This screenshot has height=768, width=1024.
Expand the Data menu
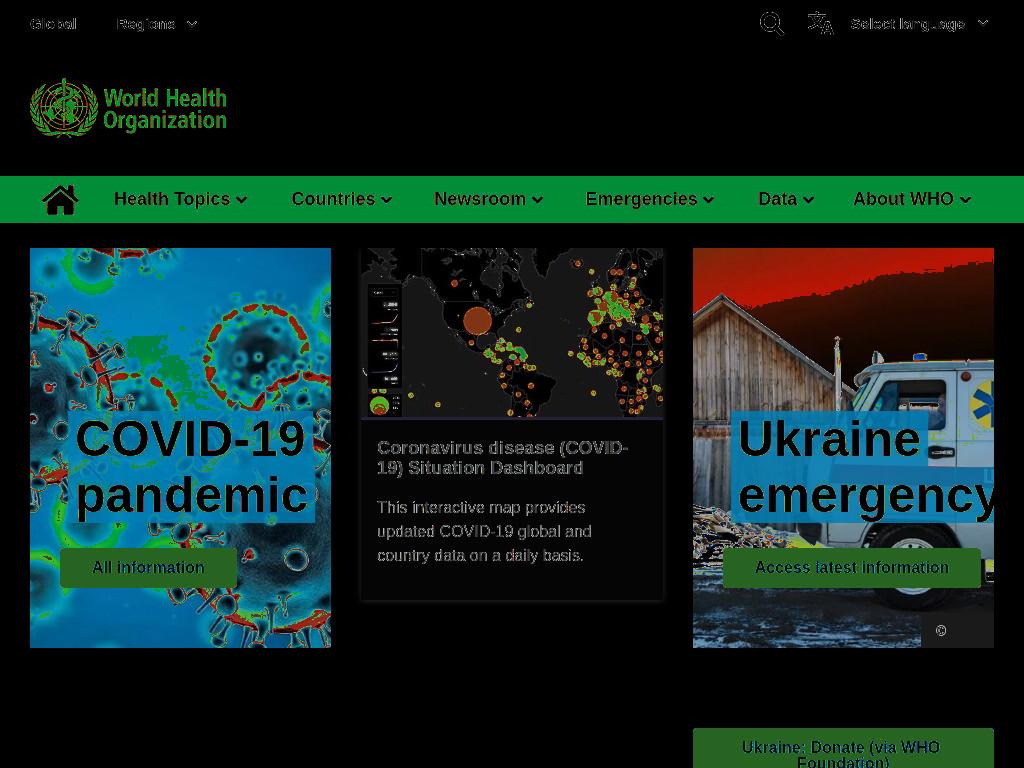coord(786,199)
